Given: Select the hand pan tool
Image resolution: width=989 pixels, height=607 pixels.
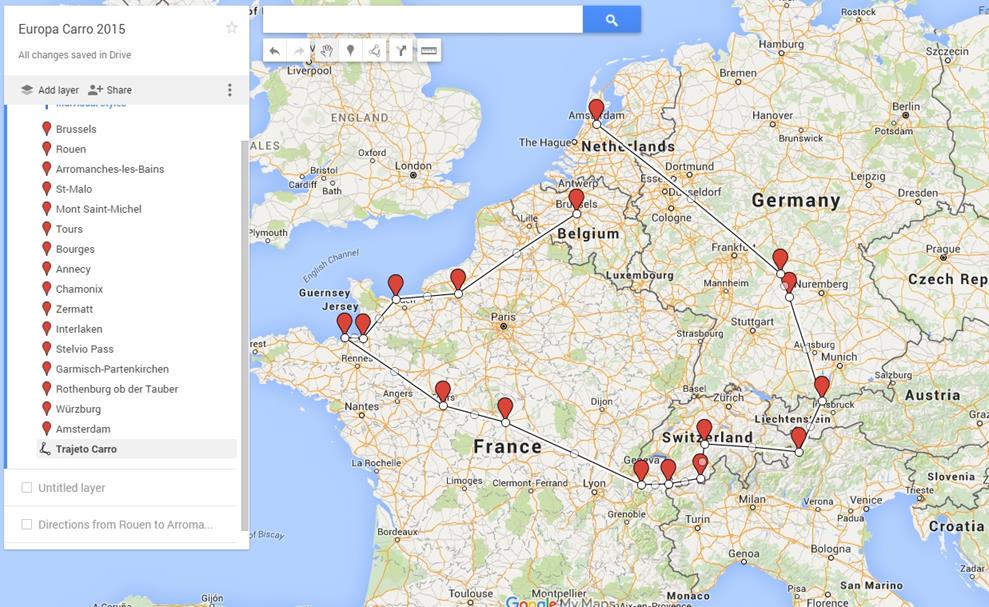Looking at the screenshot, I should tap(326, 51).
